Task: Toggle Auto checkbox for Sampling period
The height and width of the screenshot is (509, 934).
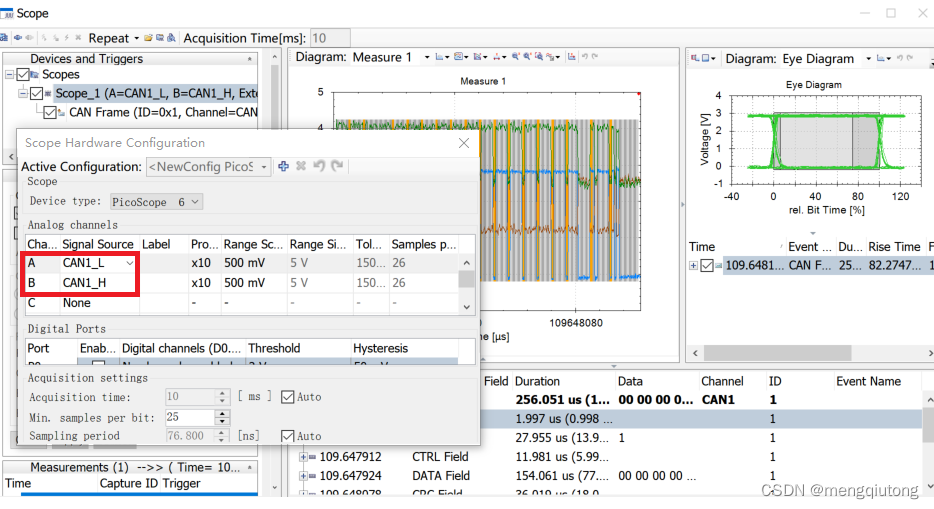Action: click(287, 436)
